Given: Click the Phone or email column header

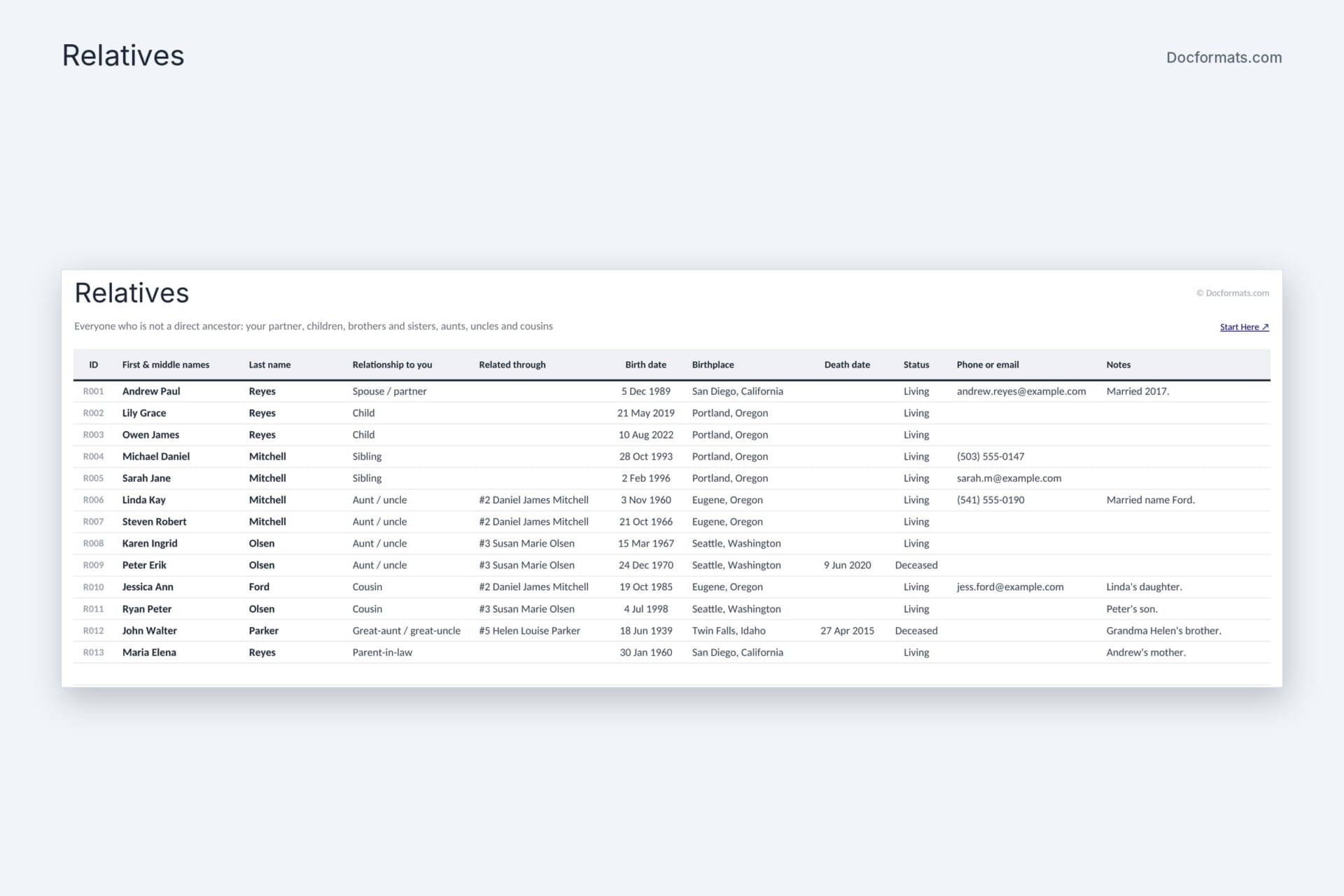Looking at the screenshot, I should [x=988, y=365].
